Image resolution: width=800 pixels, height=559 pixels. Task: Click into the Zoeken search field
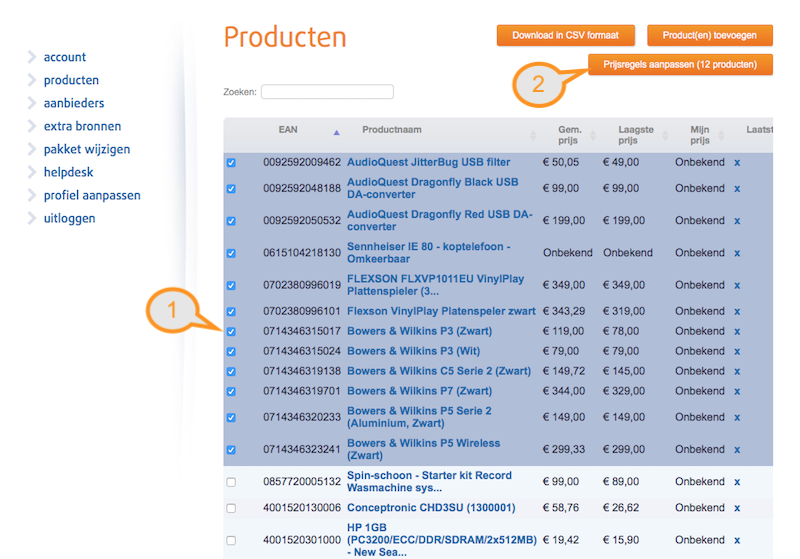tap(327, 92)
